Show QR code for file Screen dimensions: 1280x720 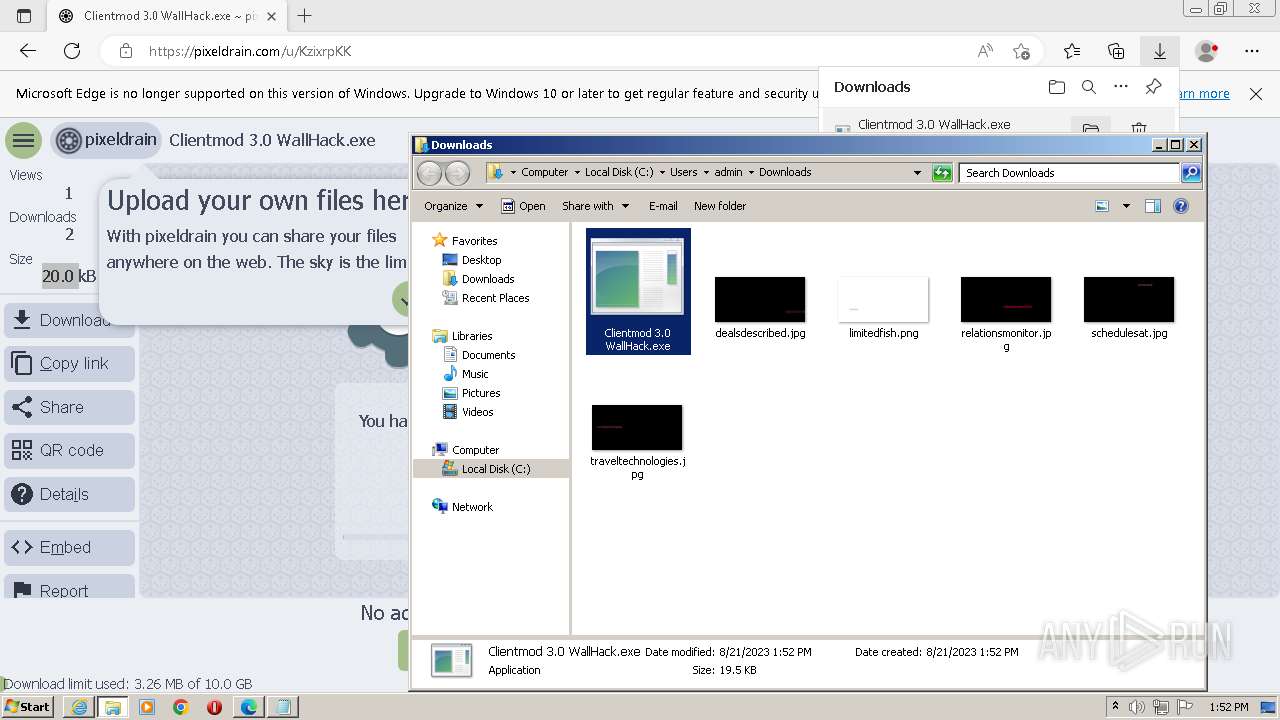pos(69,450)
